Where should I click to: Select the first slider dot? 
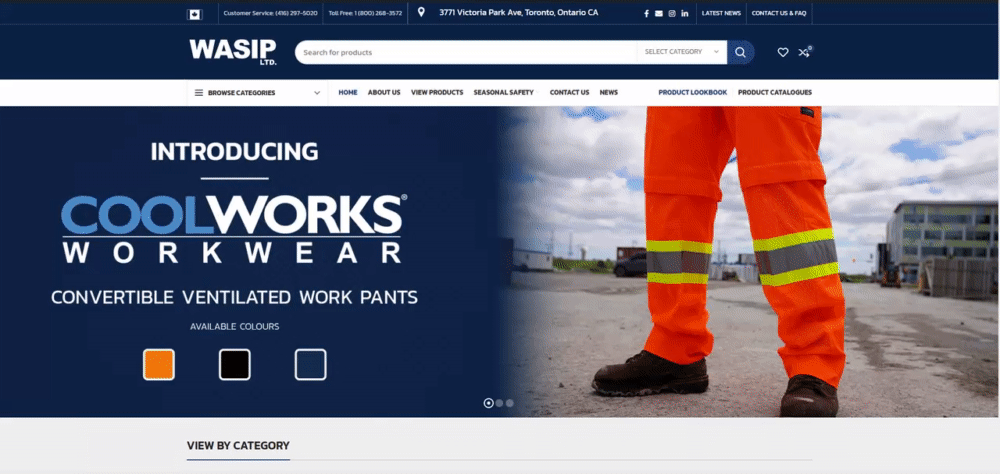(489, 403)
